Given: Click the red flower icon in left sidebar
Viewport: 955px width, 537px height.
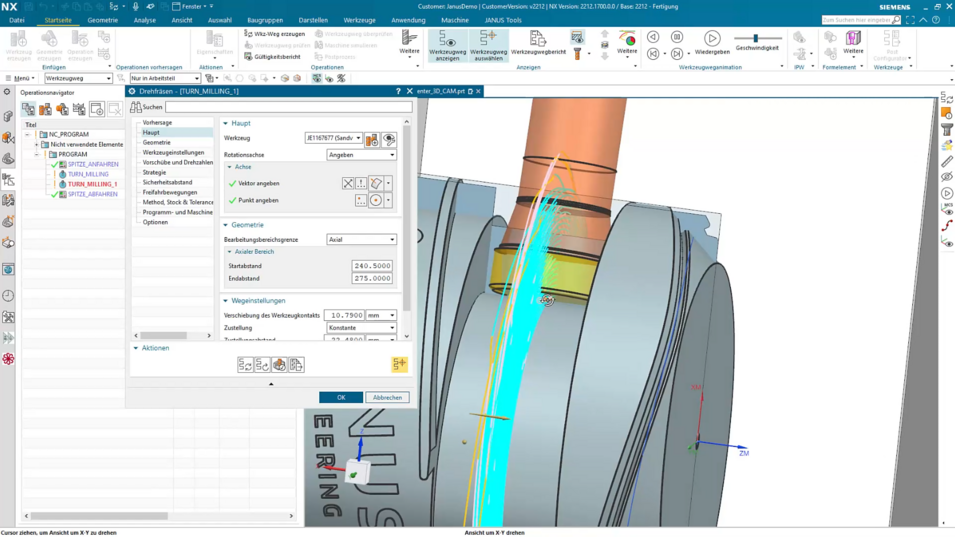Looking at the screenshot, I should coord(8,359).
